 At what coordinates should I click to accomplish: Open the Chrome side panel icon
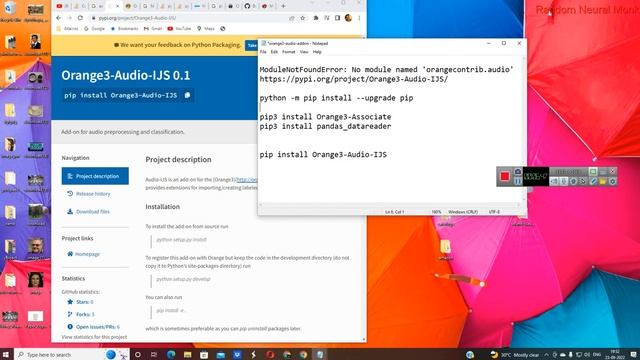[337, 18]
